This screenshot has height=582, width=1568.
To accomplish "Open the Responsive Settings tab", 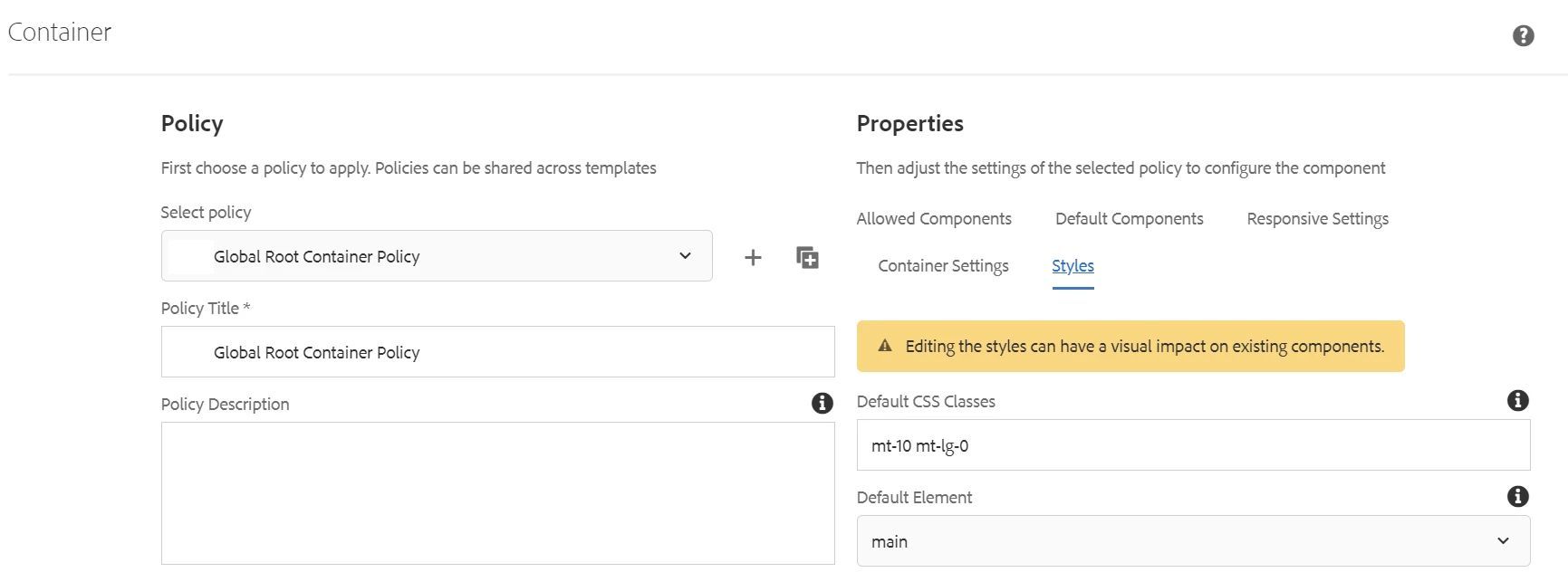I will (x=1317, y=219).
